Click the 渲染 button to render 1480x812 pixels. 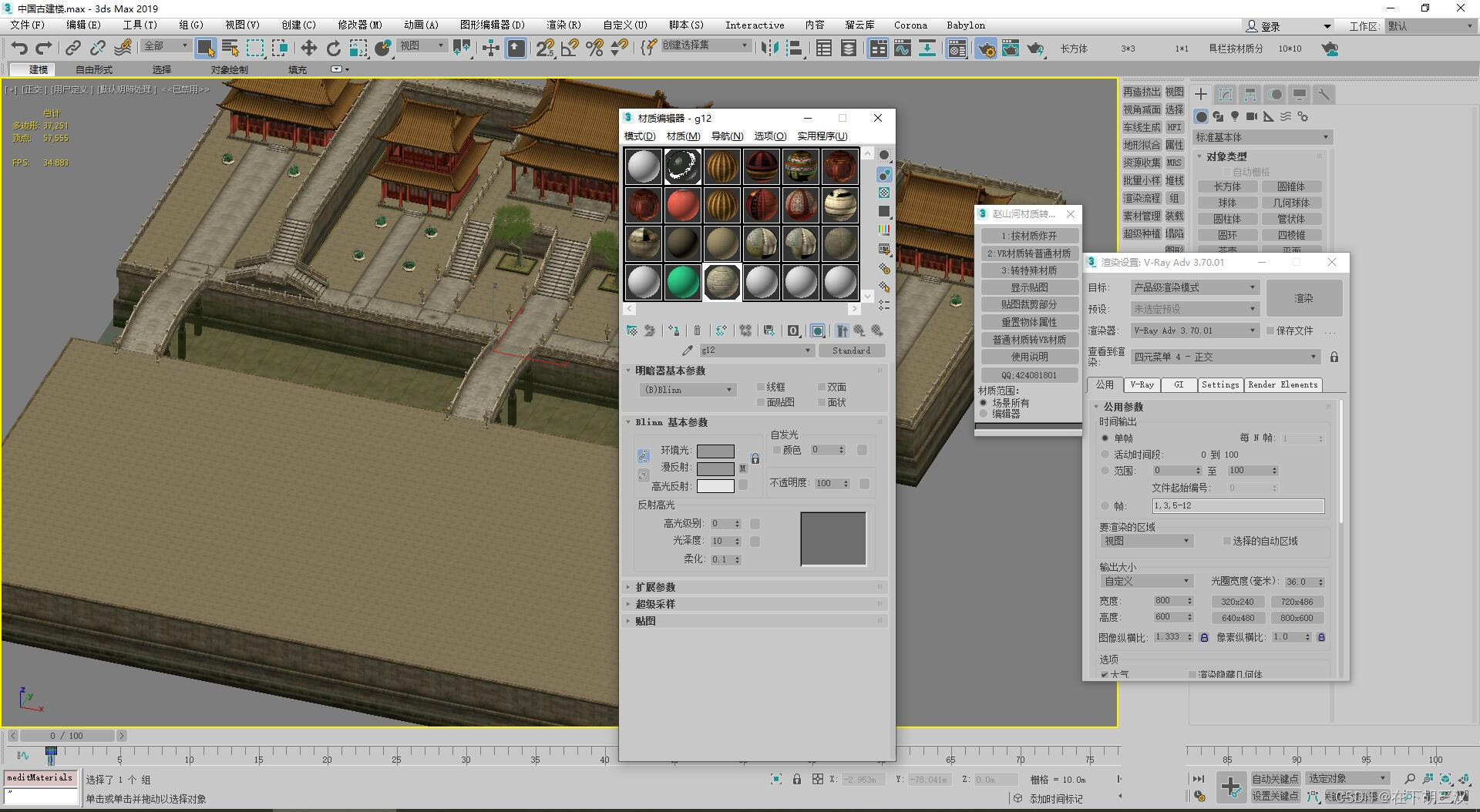coord(1303,298)
